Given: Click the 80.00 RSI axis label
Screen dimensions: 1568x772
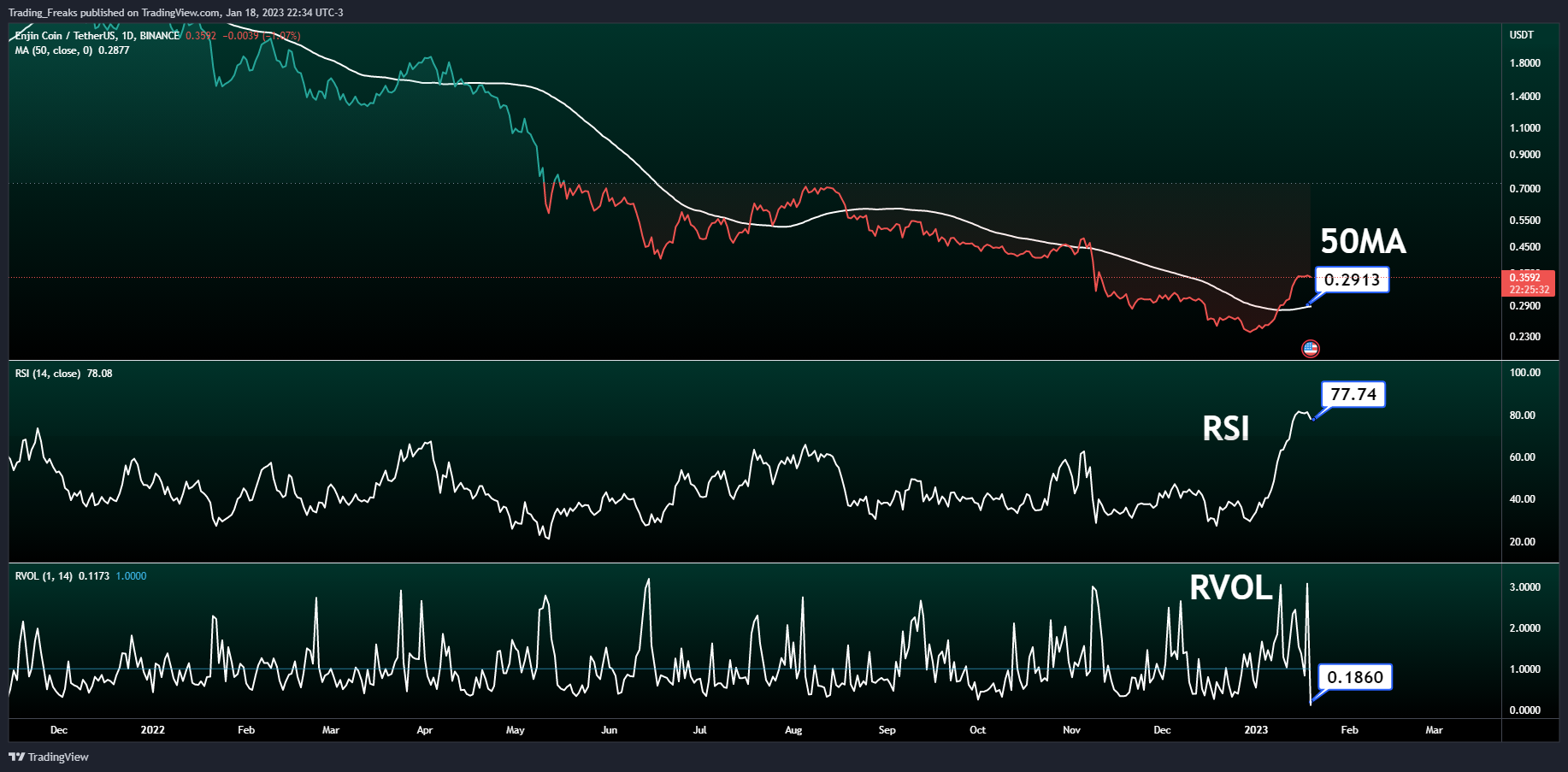Looking at the screenshot, I should 1523,415.
